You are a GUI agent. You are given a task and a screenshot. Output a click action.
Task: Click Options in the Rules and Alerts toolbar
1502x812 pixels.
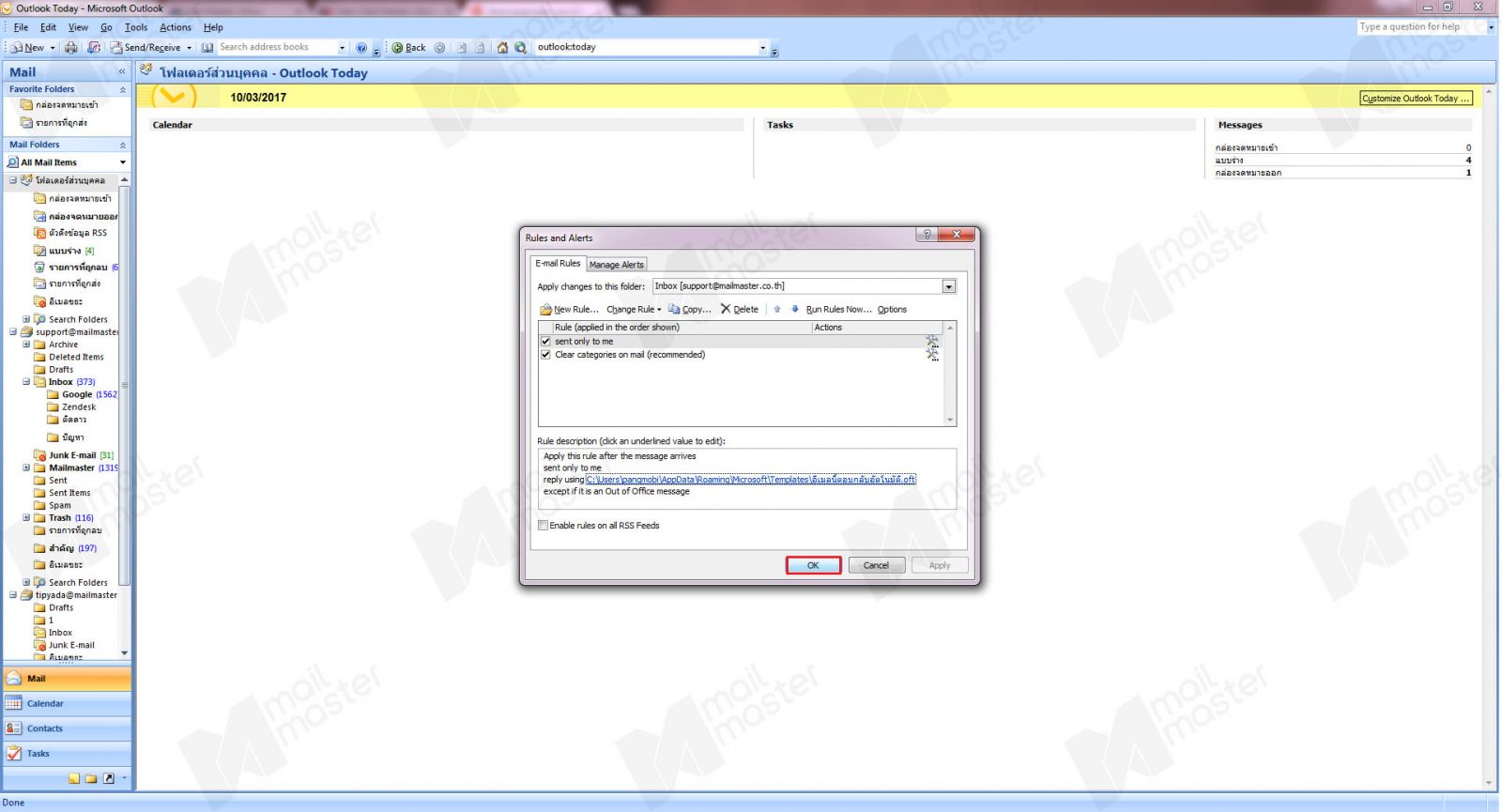point(892,309)
